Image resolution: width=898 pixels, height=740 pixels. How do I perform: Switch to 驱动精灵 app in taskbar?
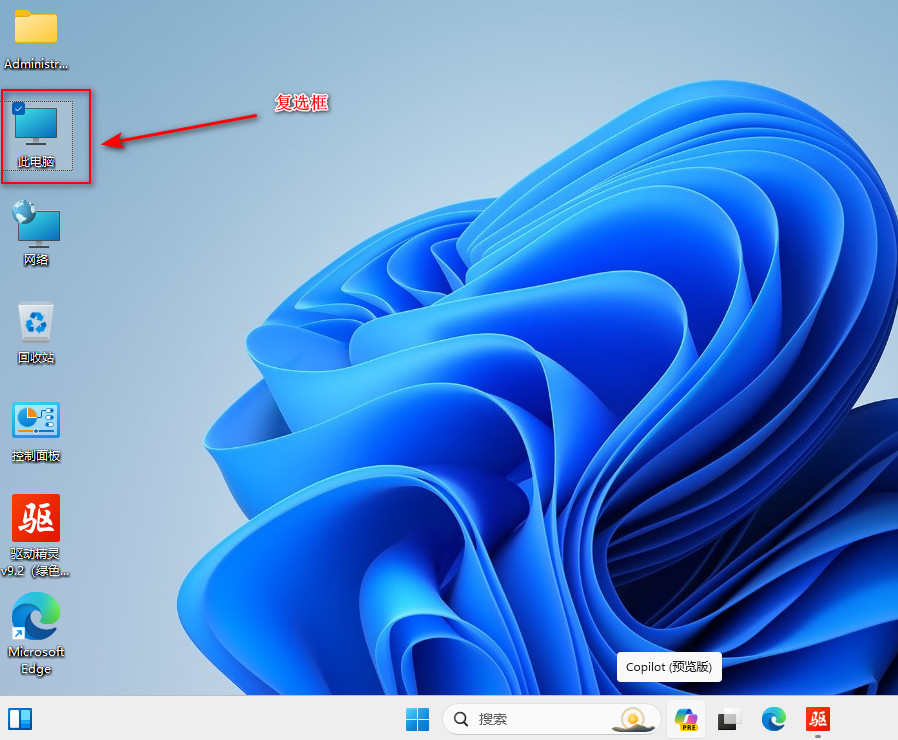coord(818,719)
